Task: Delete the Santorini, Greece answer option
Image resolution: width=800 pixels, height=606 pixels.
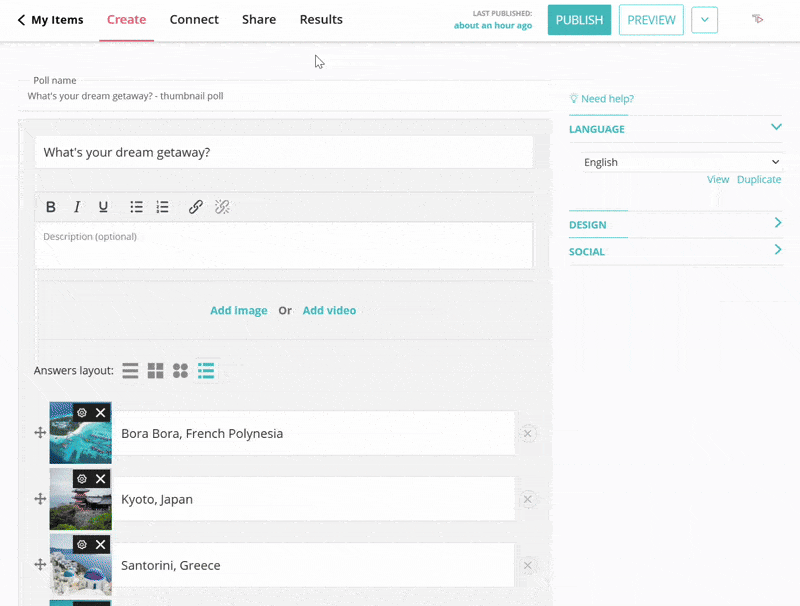Action: (528, 565)
